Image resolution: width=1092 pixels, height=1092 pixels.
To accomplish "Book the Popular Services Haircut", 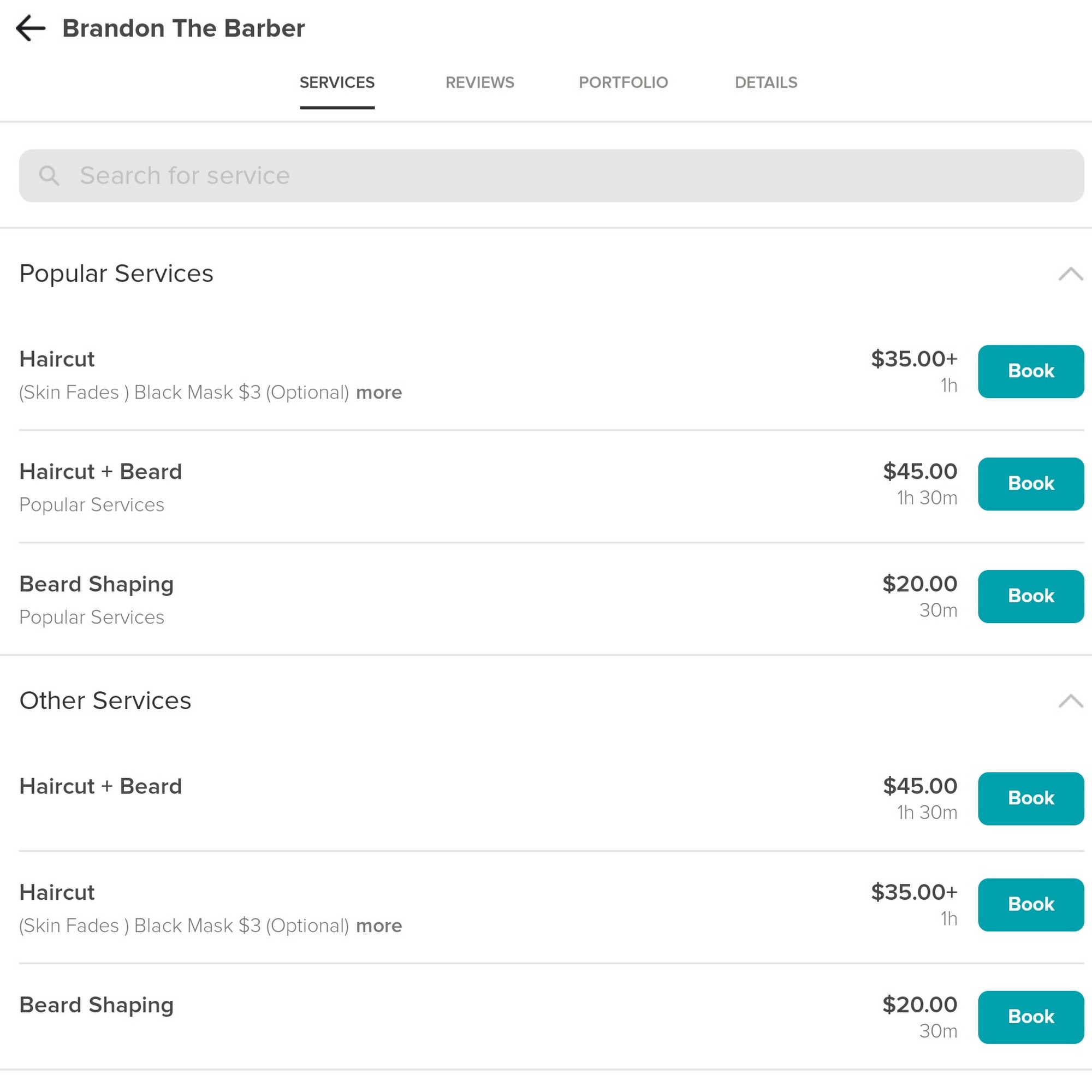I will tap(1030, 371).
